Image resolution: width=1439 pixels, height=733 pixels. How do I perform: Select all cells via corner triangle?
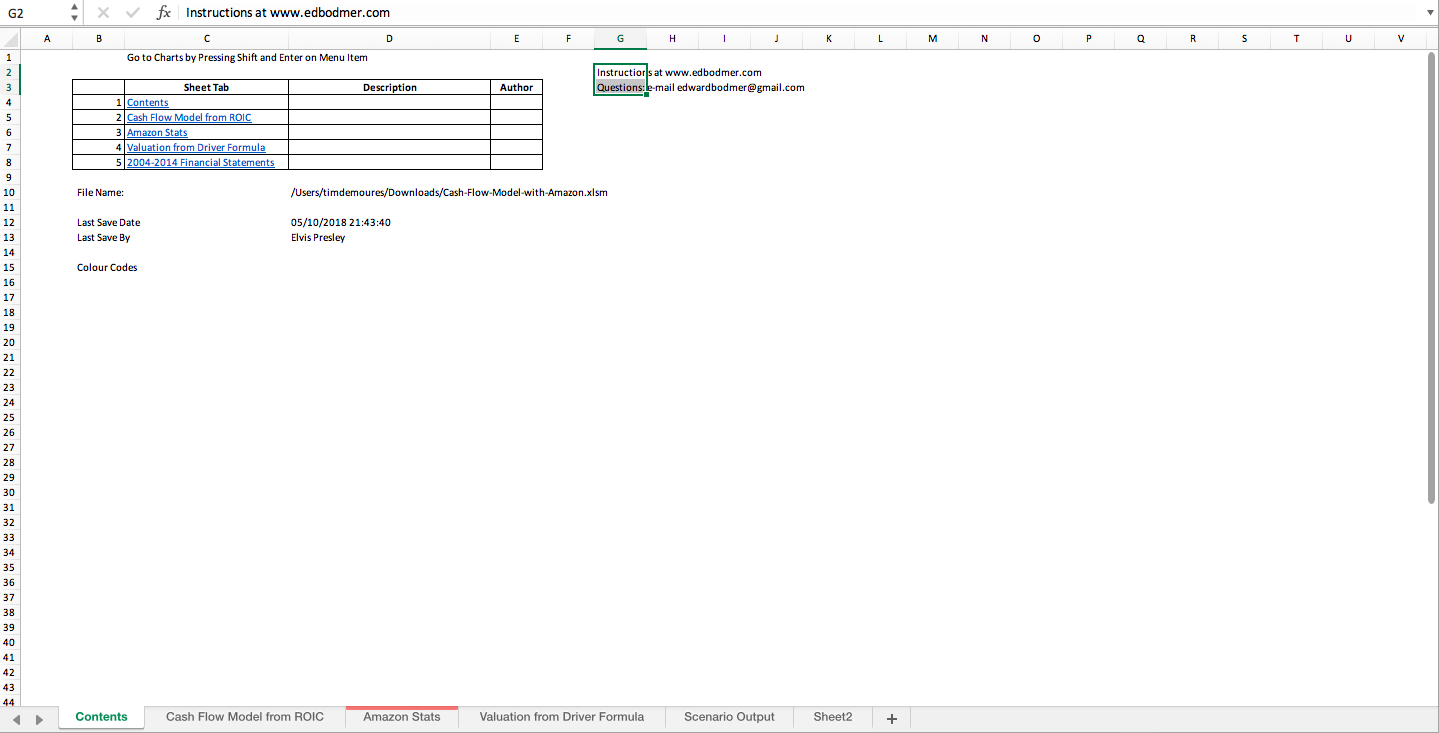(x=10, y=39)
